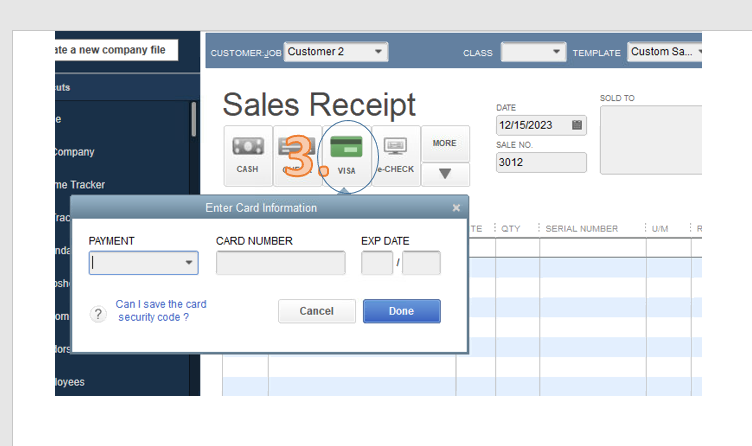
Task: Open 'Can I save the card security code ?' link
Action: (x=161, y=311)
